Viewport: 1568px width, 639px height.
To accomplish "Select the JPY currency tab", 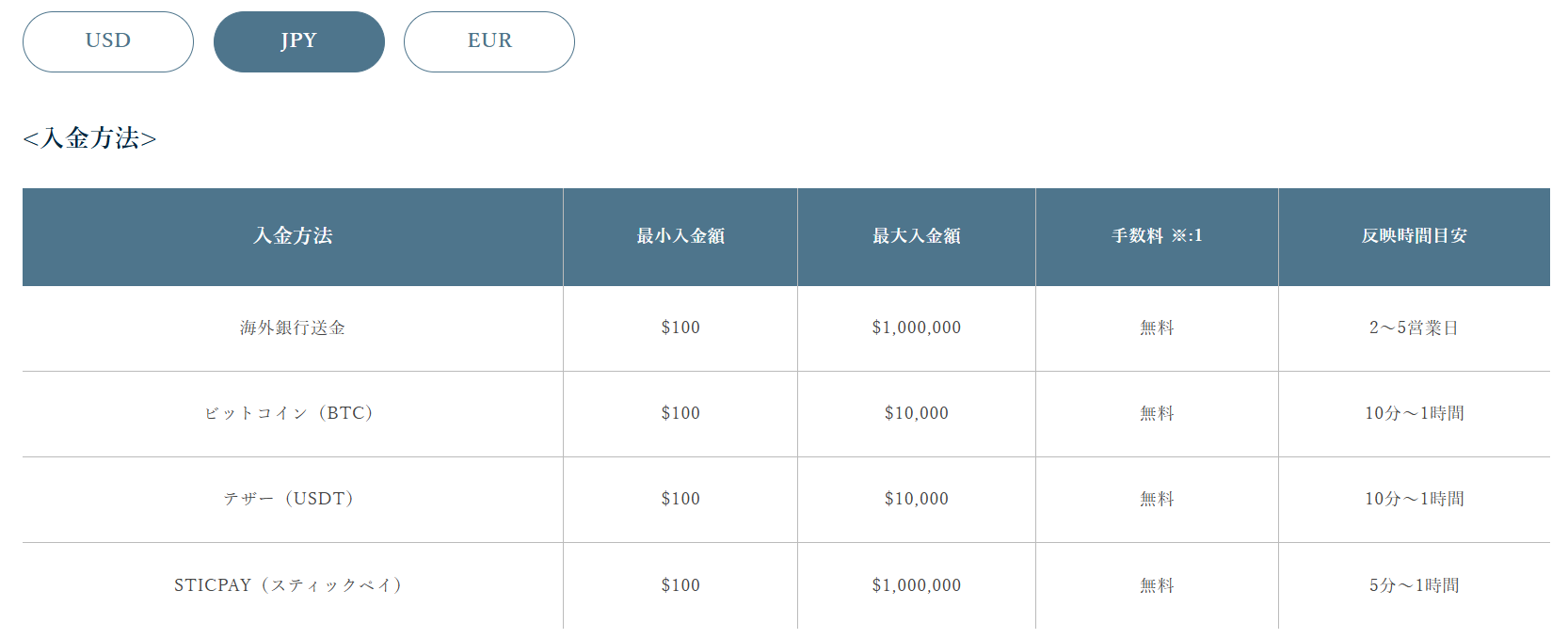I will pyautogui.click(x=299, y=41).
